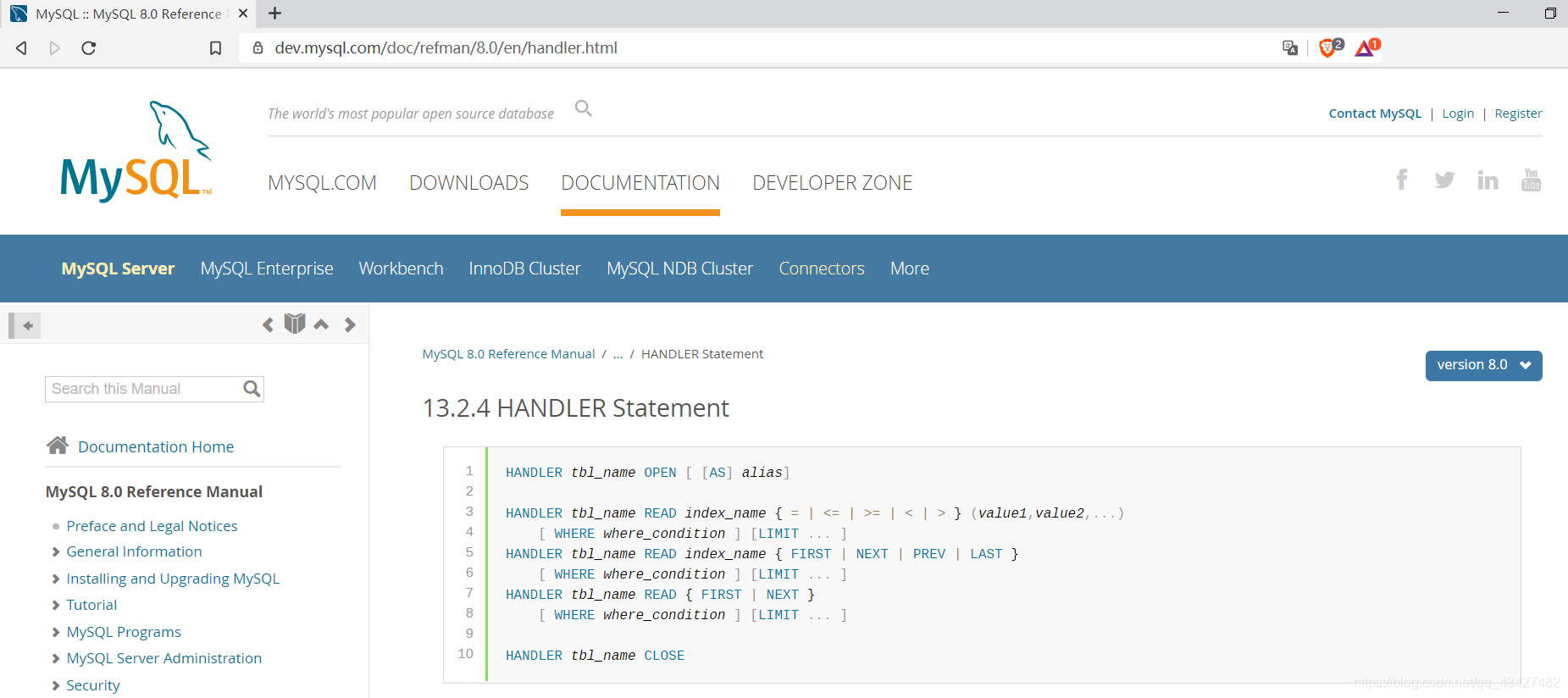
Task: Collapse the sidebar with the left-arrow button
Action: (x=26, y=325)
